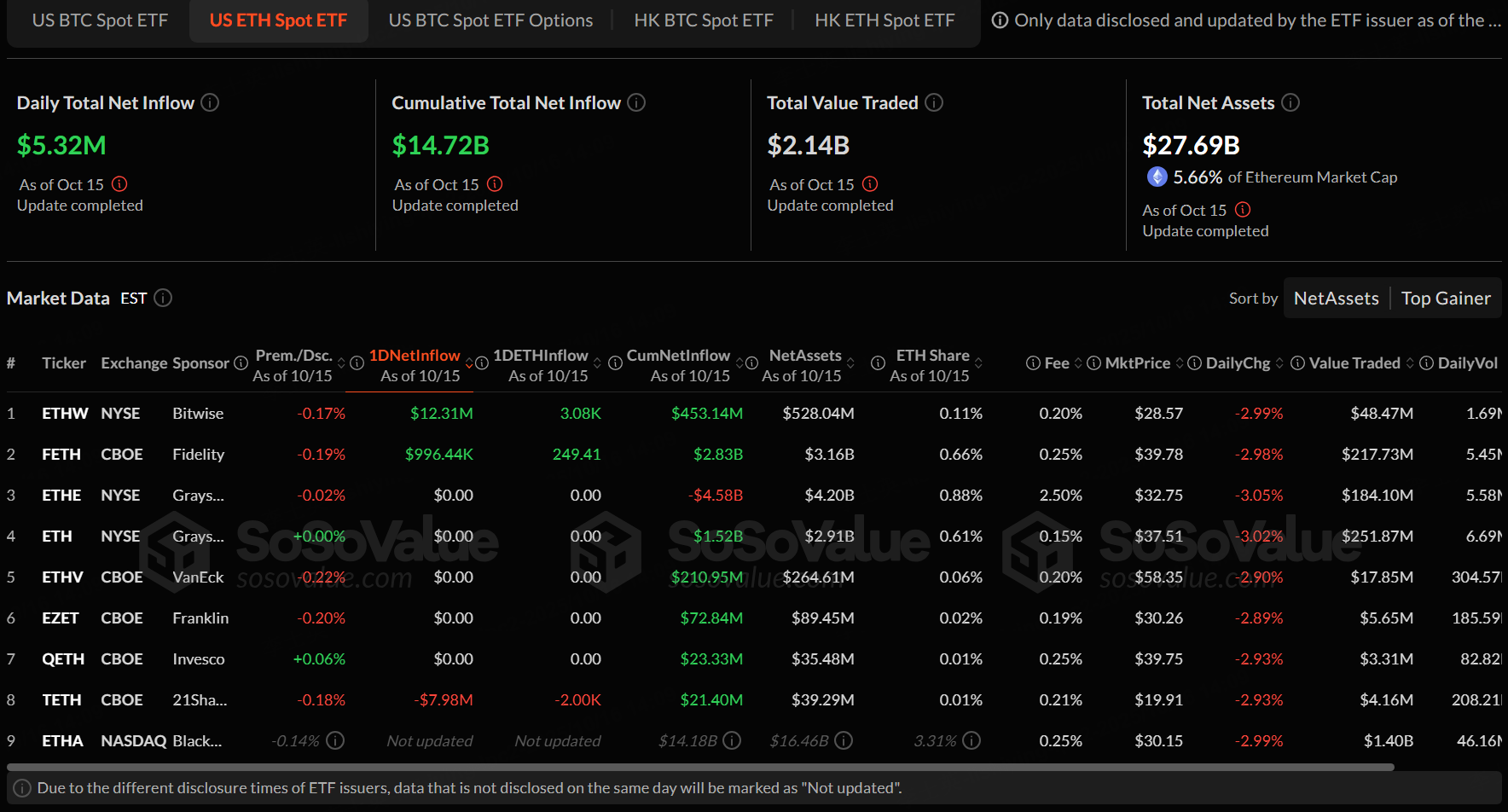This screenshot has height=812, width=1508.
Task: Click the Ethereum logo beside 5.66%
Action: click(x=1157, y=177)
